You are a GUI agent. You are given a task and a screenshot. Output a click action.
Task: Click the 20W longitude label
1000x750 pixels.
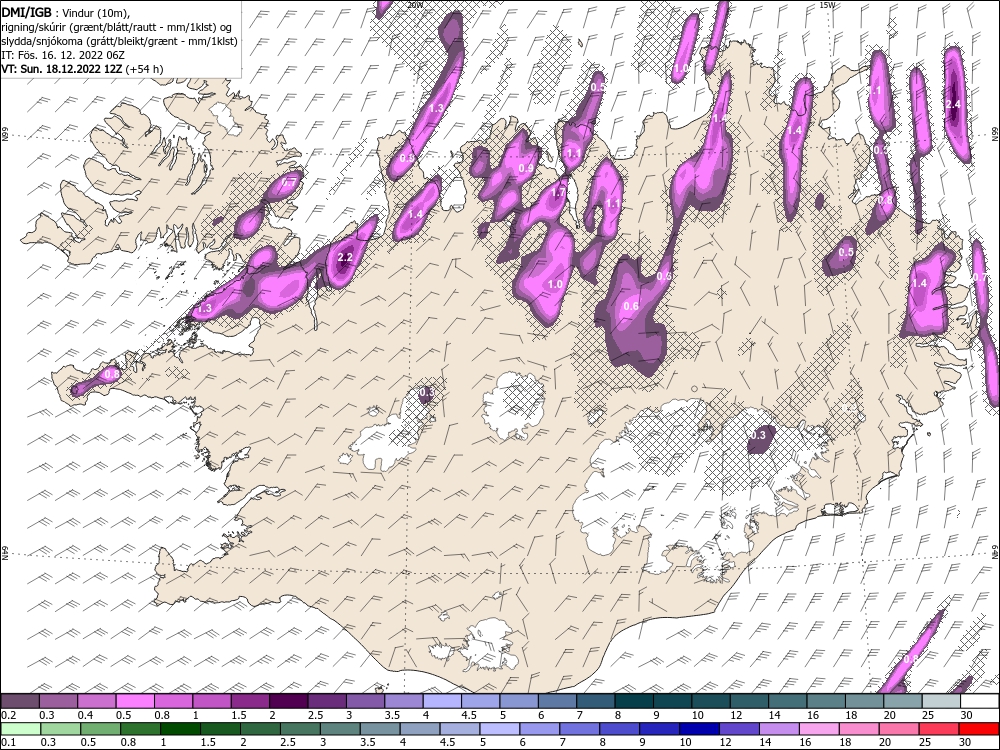click(x=415, y=4)
